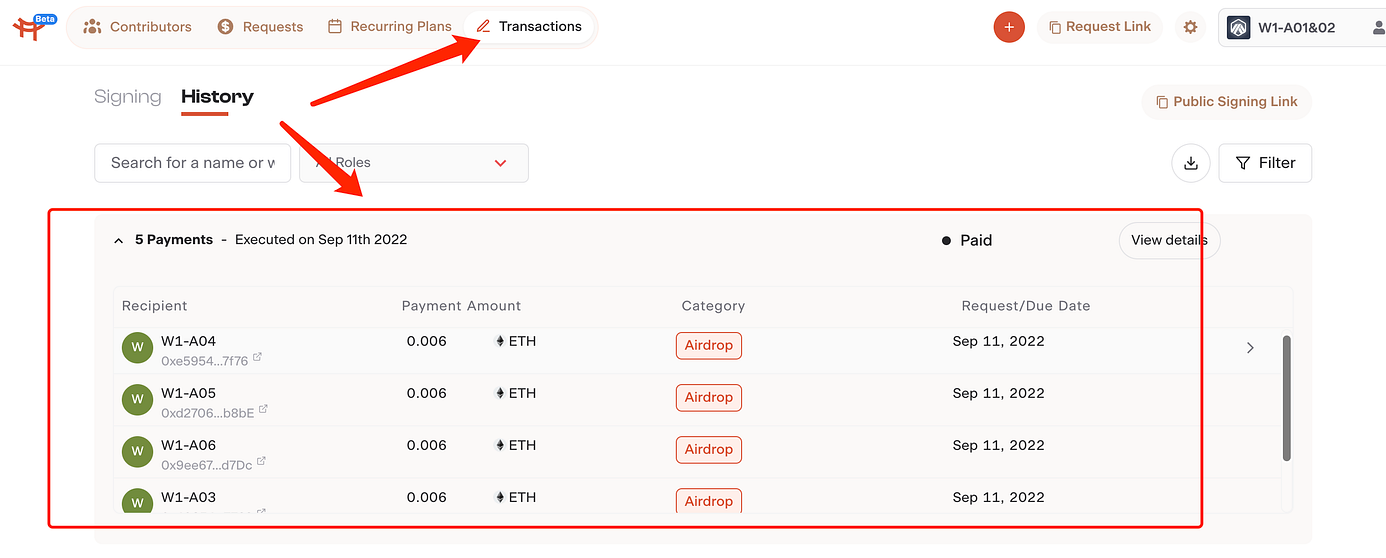Click the payments list scrollbar
The image size is (1386, 558).
point(1286,398)
